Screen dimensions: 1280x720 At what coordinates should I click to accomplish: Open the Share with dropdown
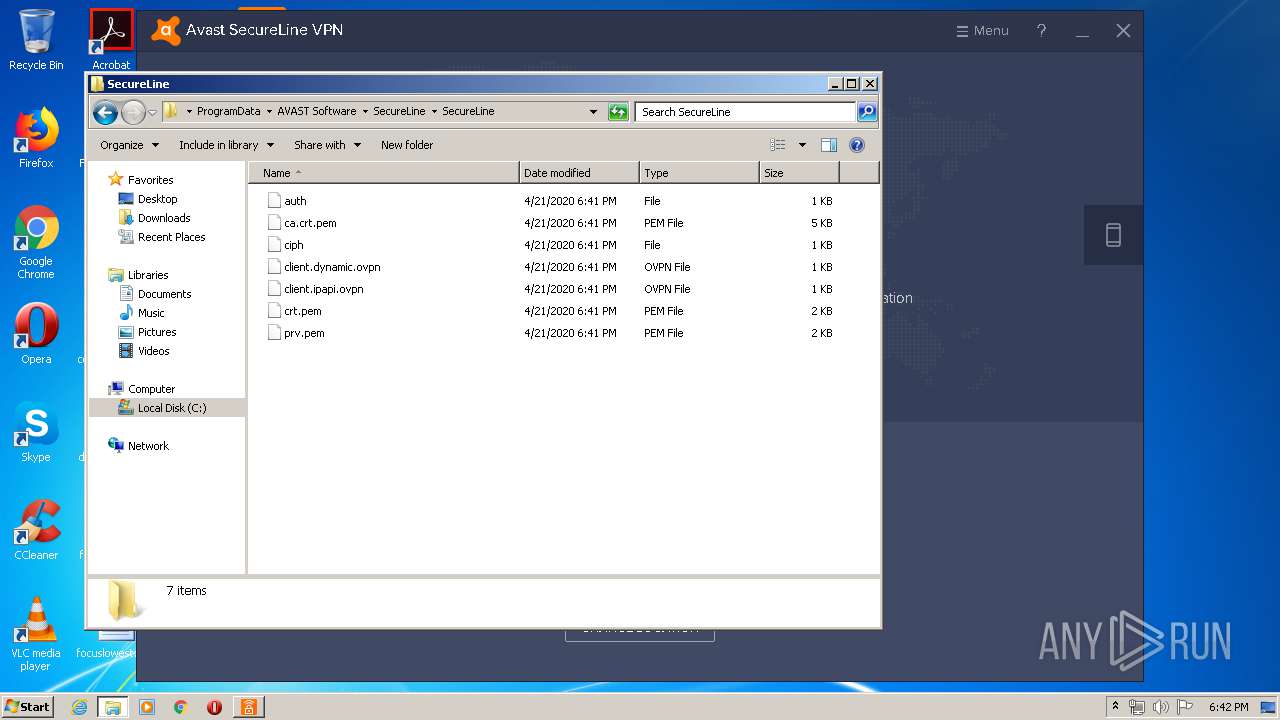pos(327,145)
